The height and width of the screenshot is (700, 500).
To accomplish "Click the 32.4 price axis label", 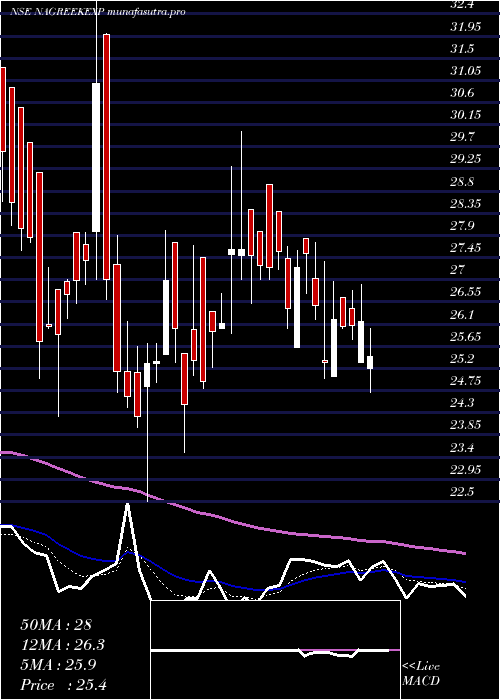I will point(461,4).
